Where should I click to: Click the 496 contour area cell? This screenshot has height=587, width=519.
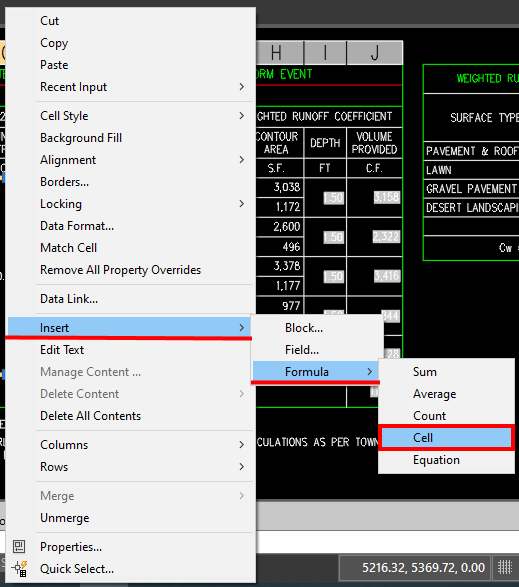(280, 247)
